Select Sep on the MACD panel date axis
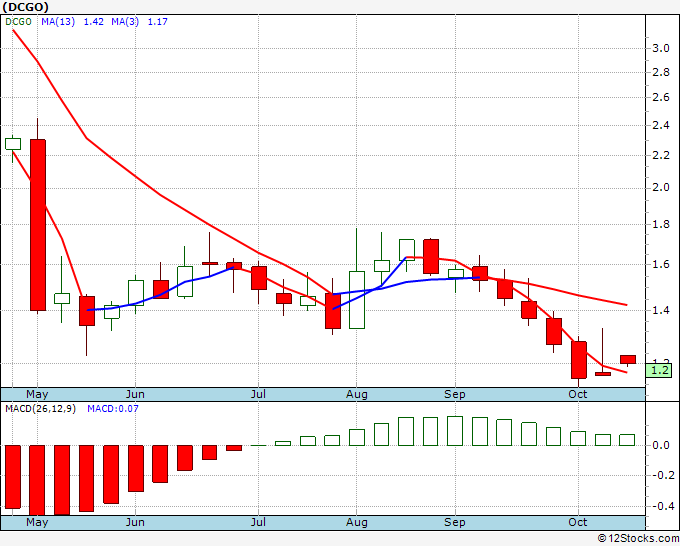680x546 pixels. point(454,522)
